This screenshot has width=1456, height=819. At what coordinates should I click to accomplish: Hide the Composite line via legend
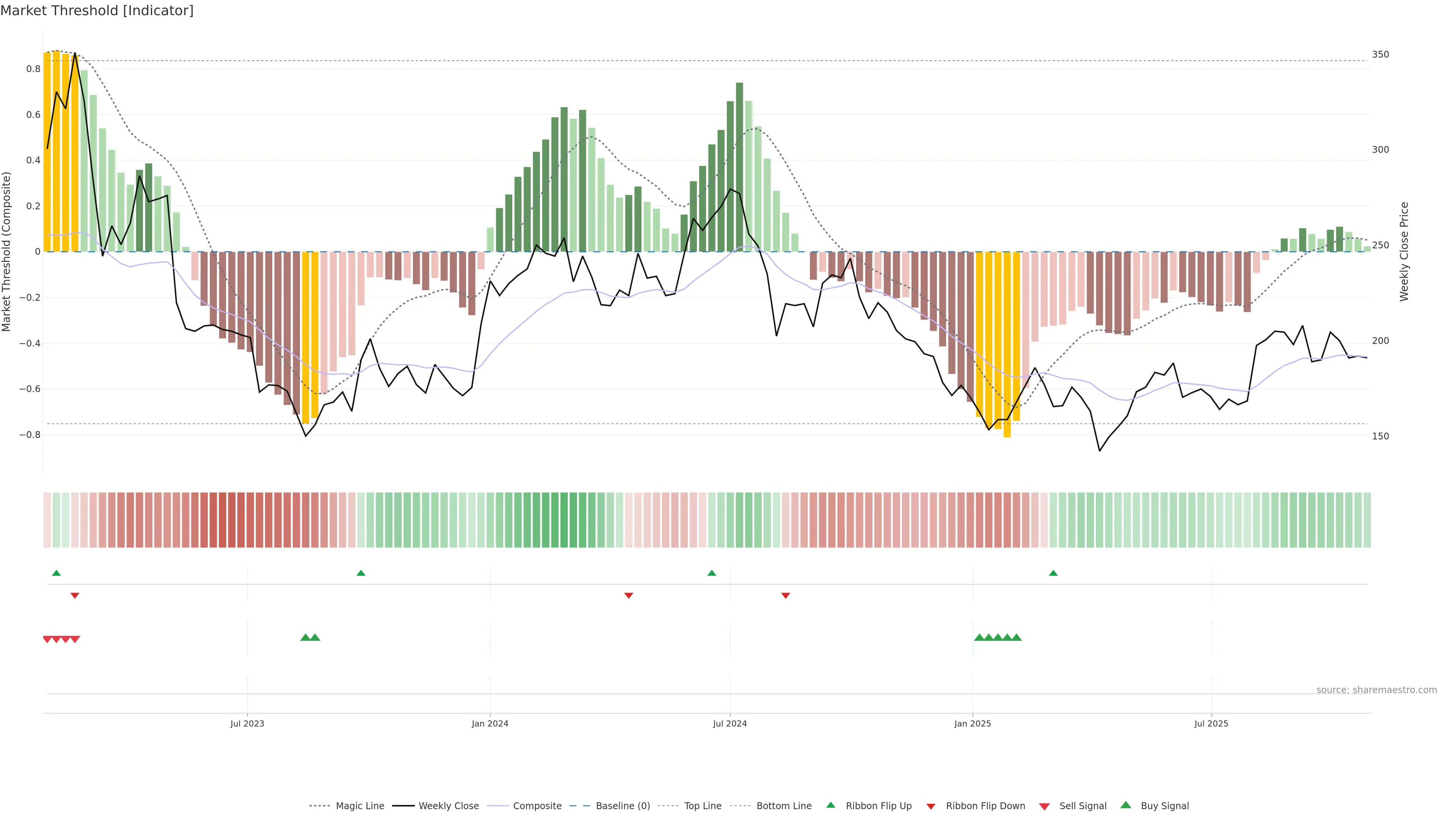pyautogui.click(x=537, y=806)
